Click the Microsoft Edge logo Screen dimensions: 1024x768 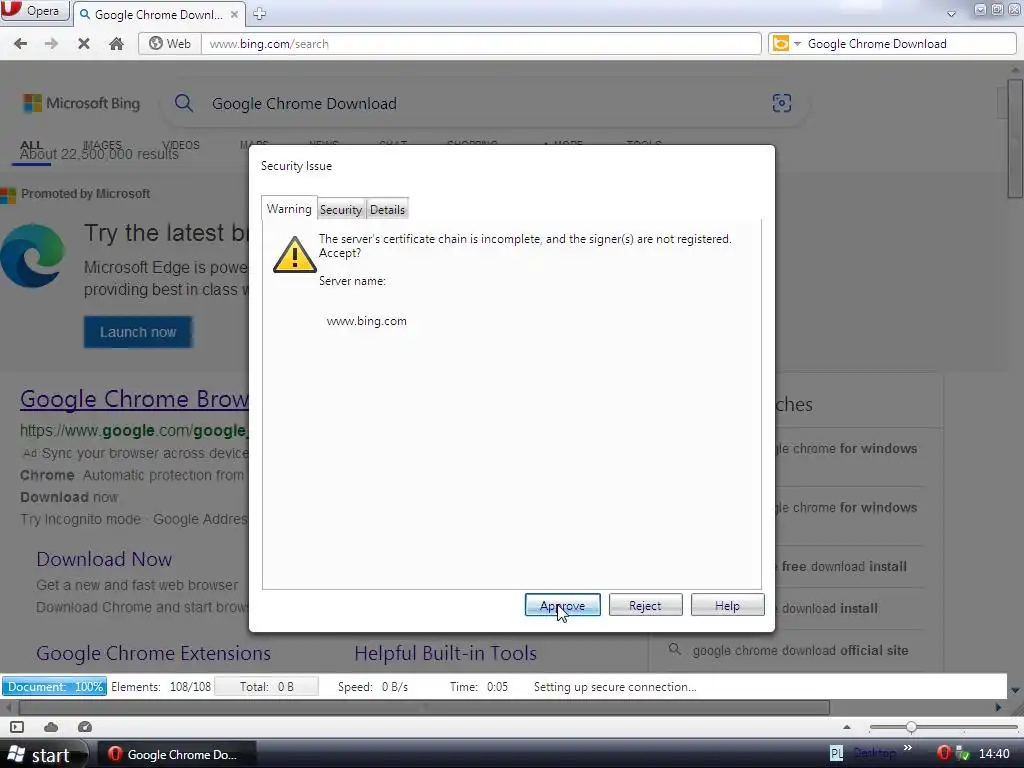click(31, 256)
